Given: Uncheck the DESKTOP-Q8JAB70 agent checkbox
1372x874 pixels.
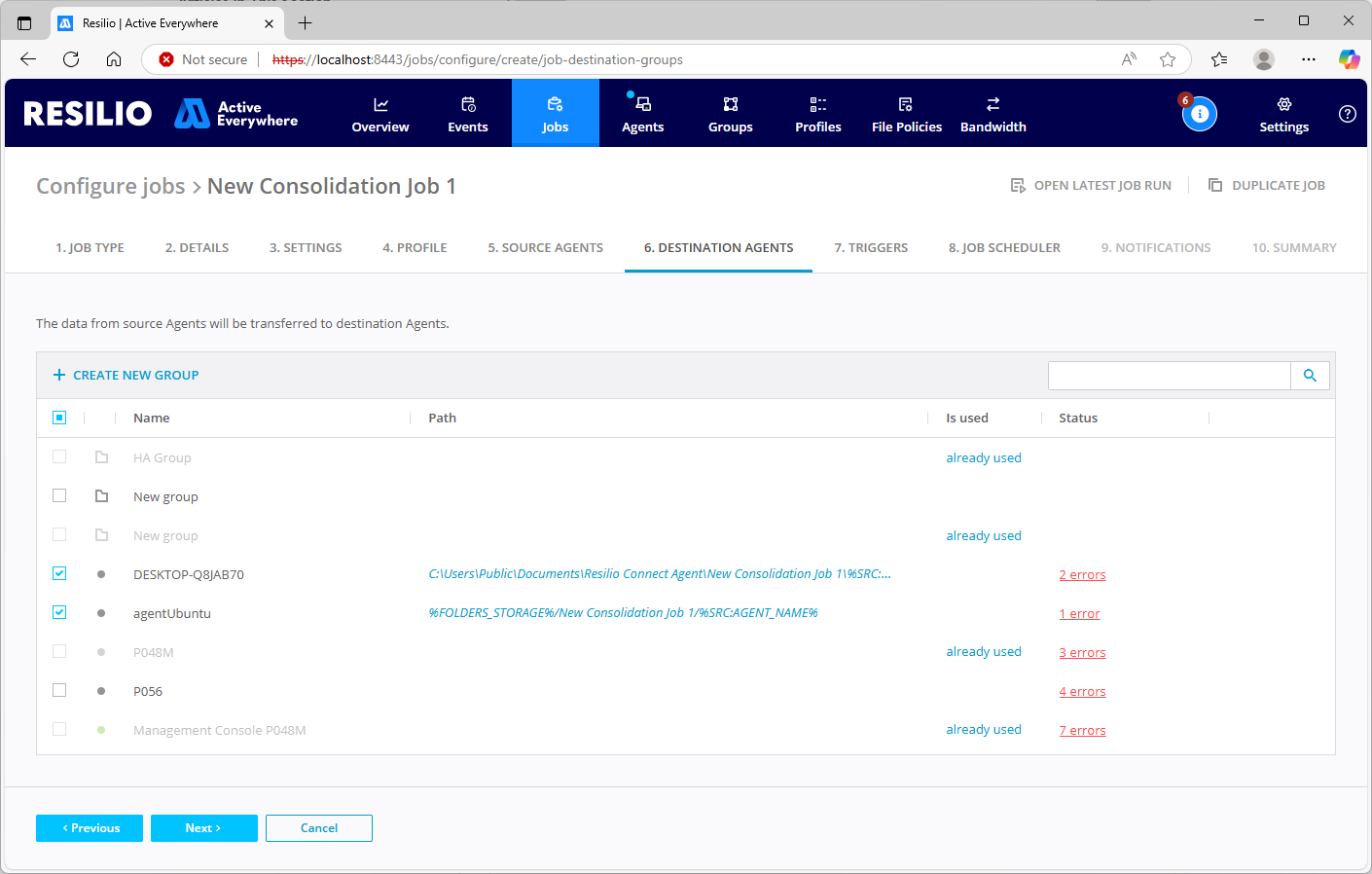Looking at the screenshot, I should click(x=59, y=574).
